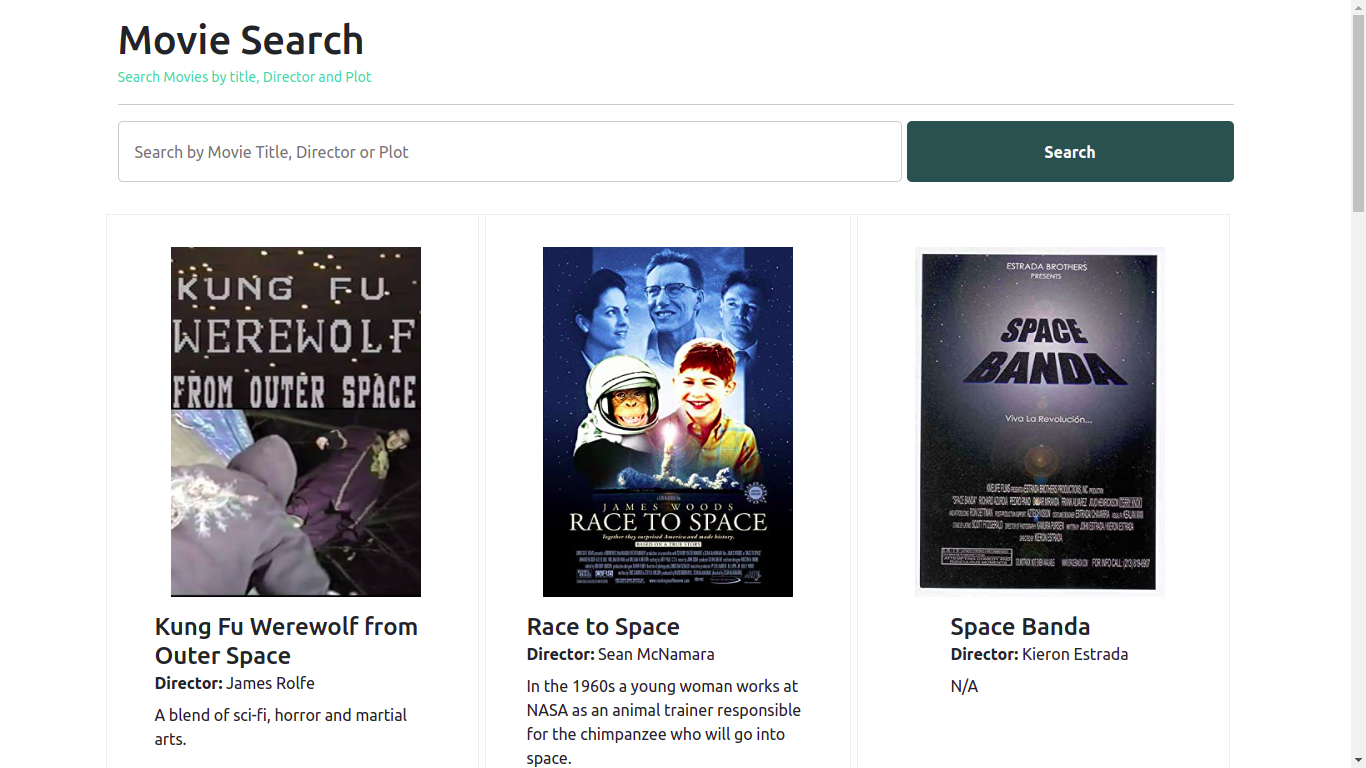Click the Kung Fu Werewolf plot description

(x=280, y=727)
